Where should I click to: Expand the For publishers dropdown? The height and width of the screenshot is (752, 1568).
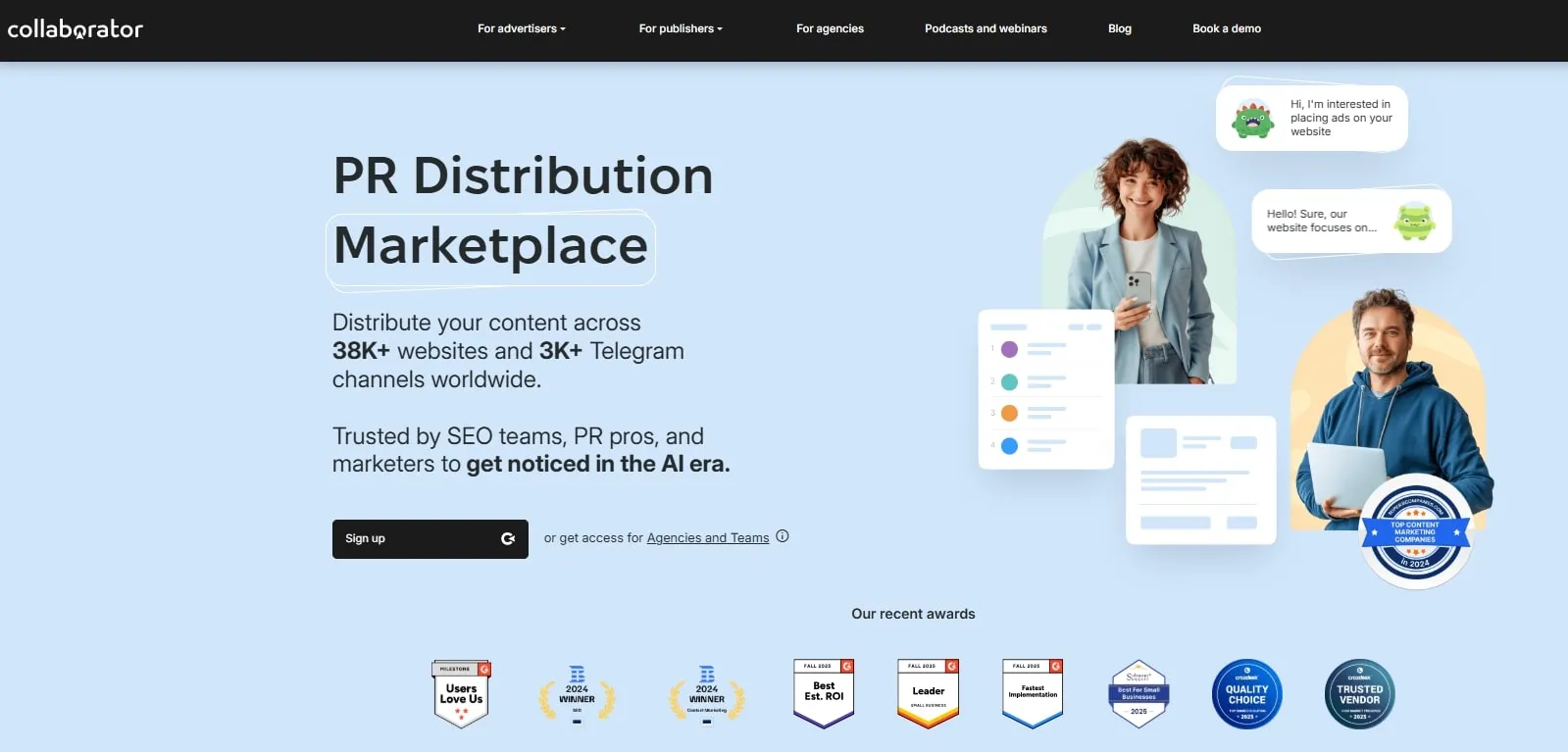[681, 28]
